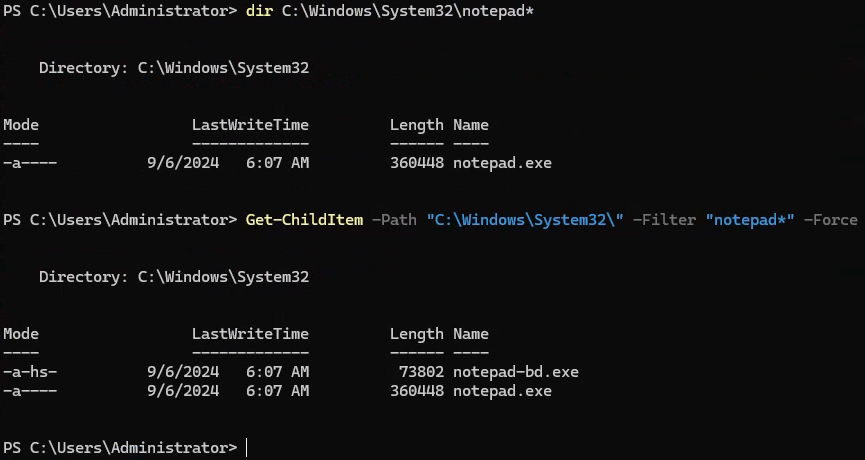Click notepad.exe in the first dir listing
Screen dimensions: 865x460
point(502,162)
